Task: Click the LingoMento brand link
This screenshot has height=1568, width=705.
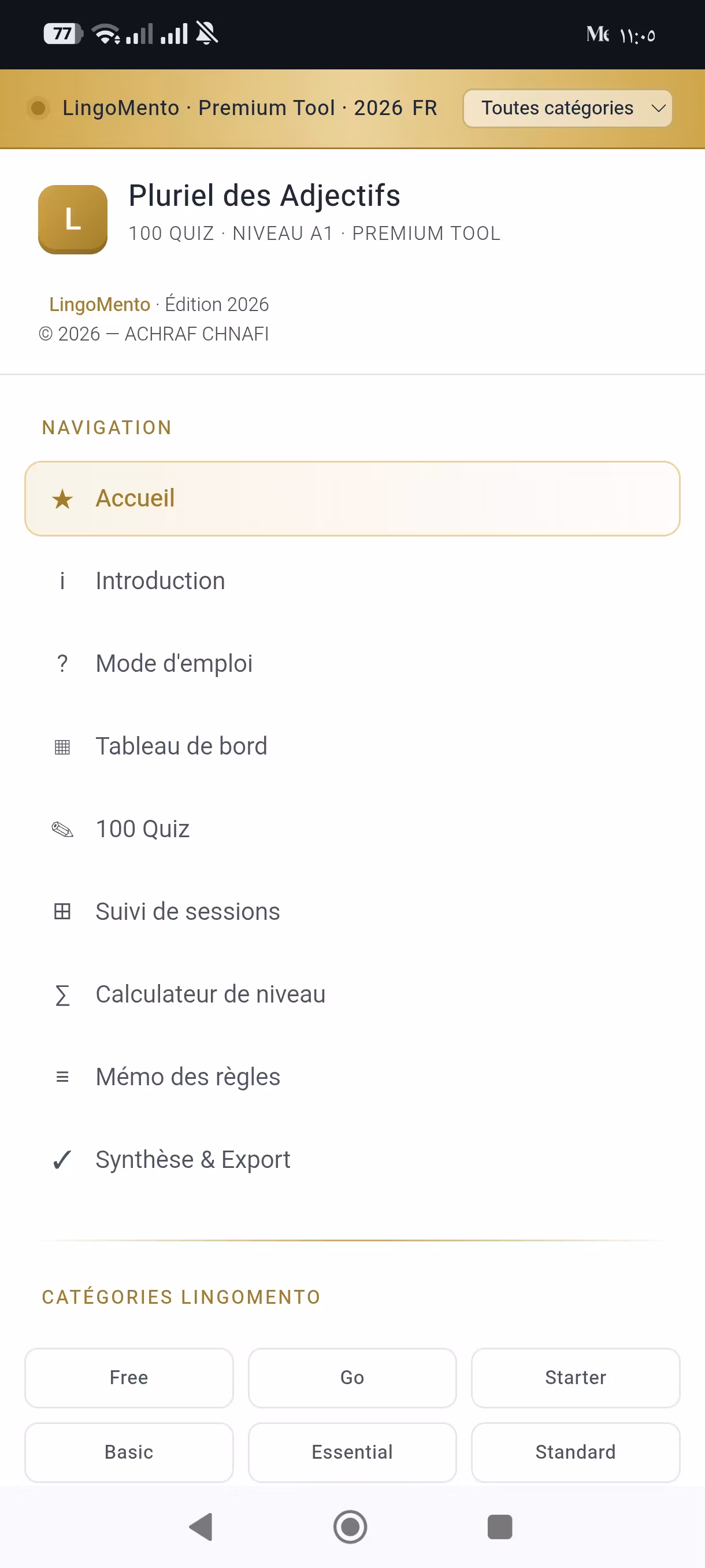Action: coord(100,304)
